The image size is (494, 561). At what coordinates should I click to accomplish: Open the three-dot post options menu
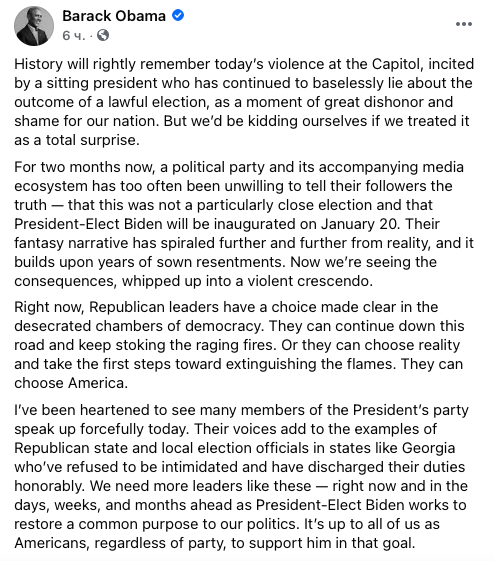464,24
